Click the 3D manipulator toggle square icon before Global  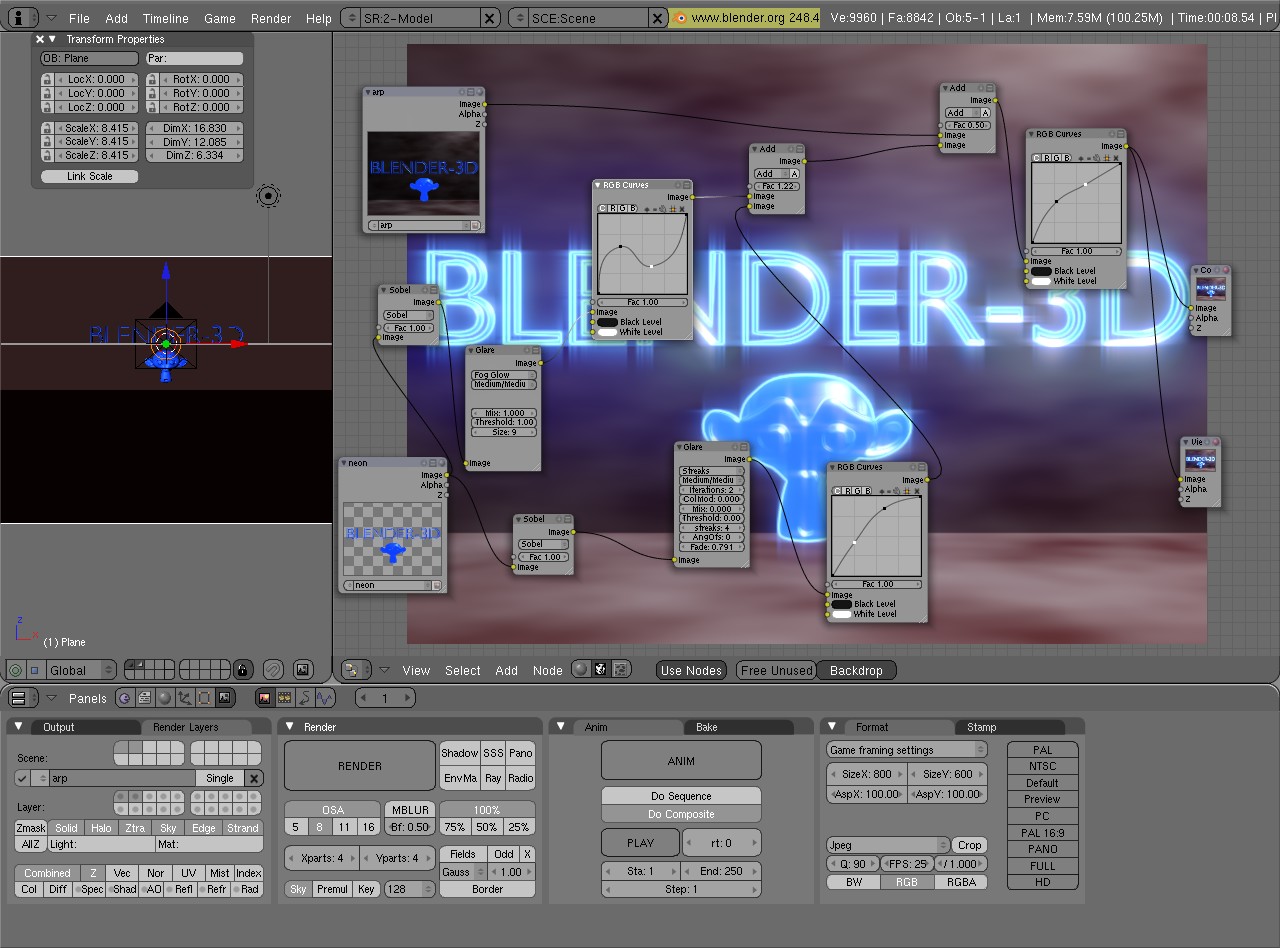(x=35, y=669)
